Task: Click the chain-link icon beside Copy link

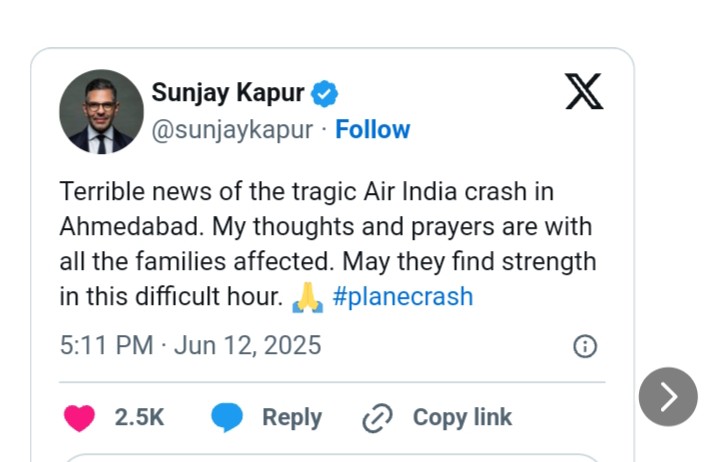Action: [377, 418]
